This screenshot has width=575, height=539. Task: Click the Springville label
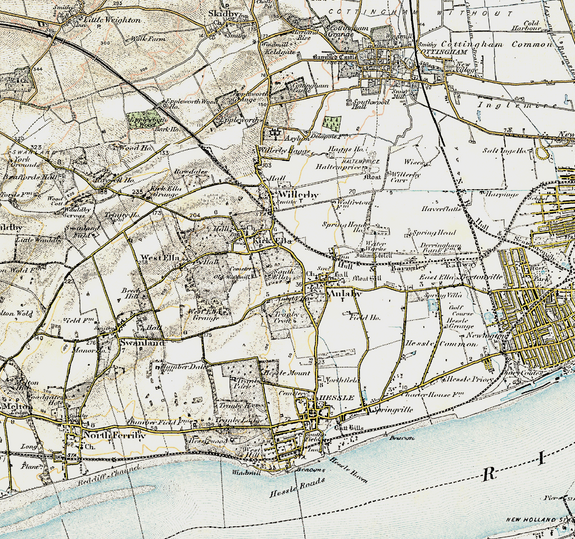point(392,410)
